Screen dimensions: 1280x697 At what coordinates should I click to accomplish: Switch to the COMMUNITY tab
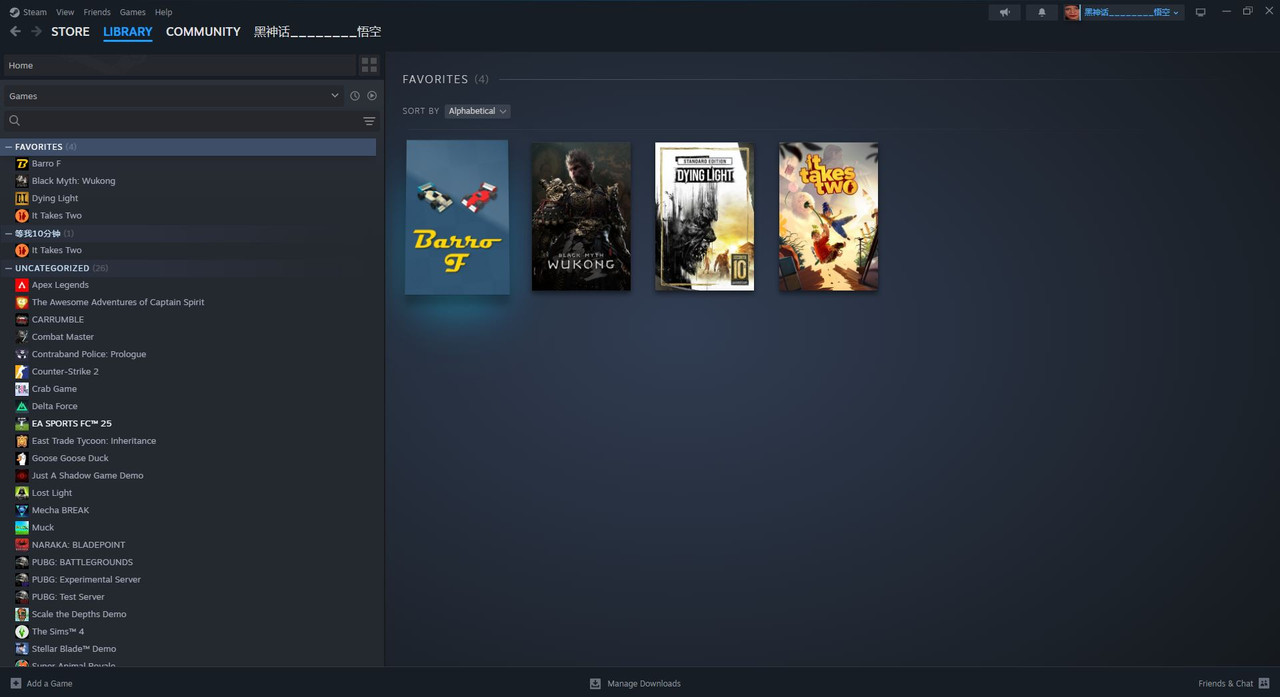pos(203,32)
